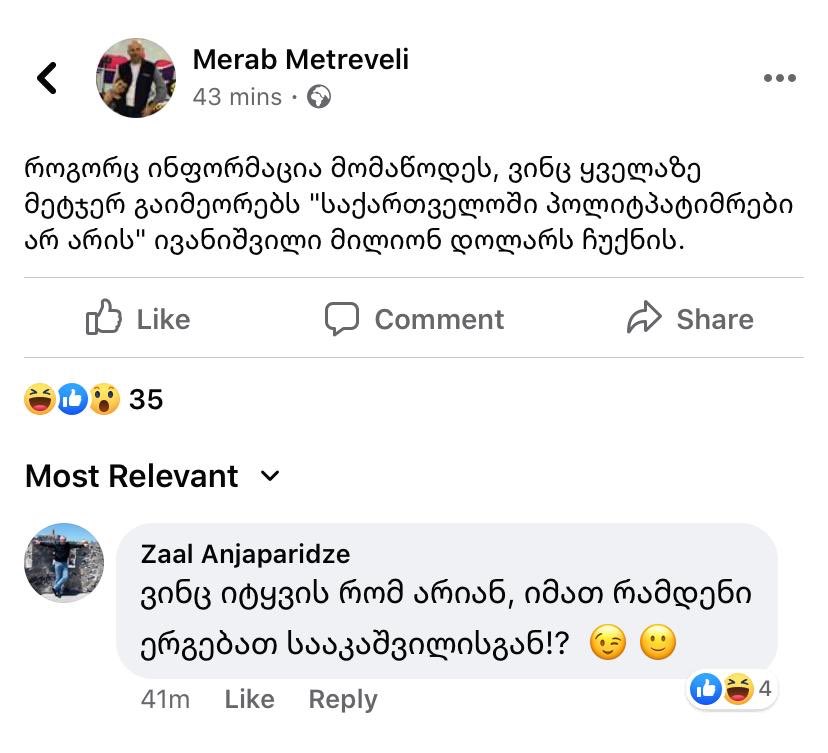Click the wow reaction emoji under post
Screen dimensions: 828x753
[x=104, y=400]
